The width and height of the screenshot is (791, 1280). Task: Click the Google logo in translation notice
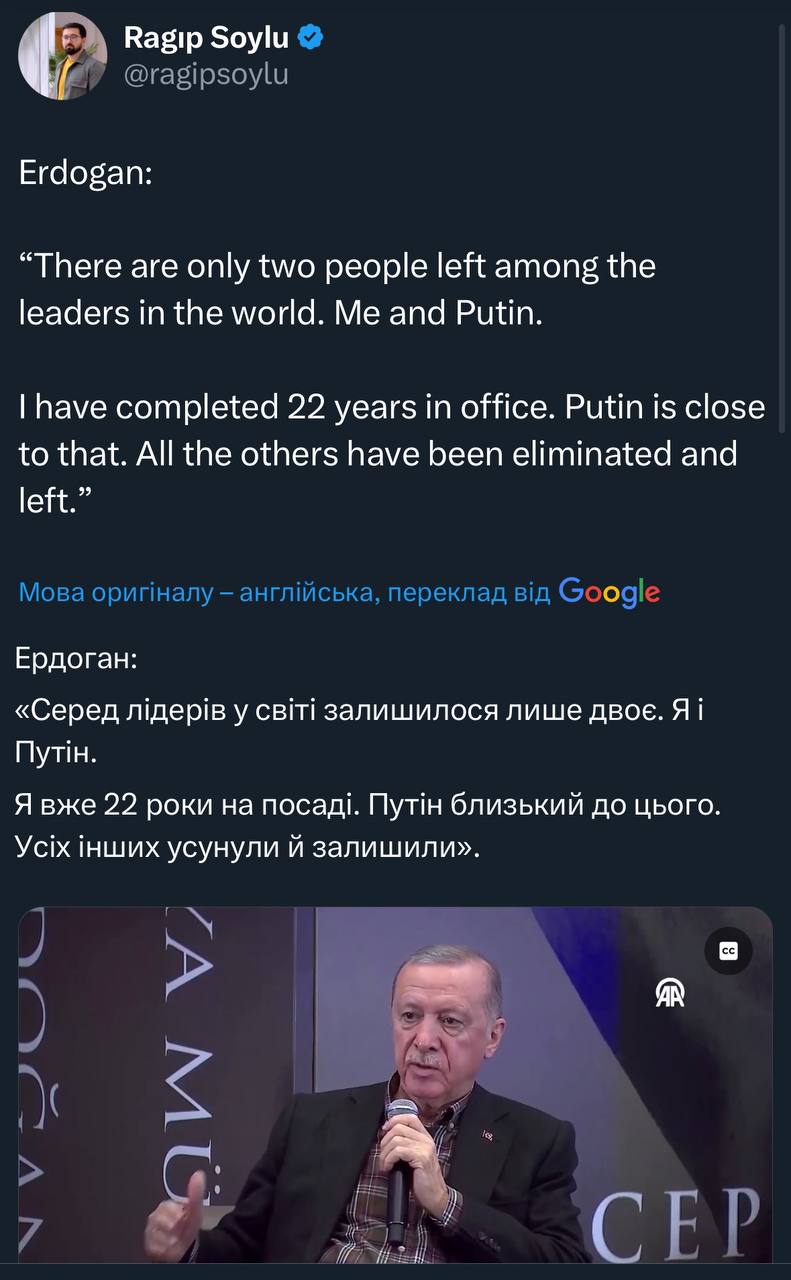coord(609,592)
